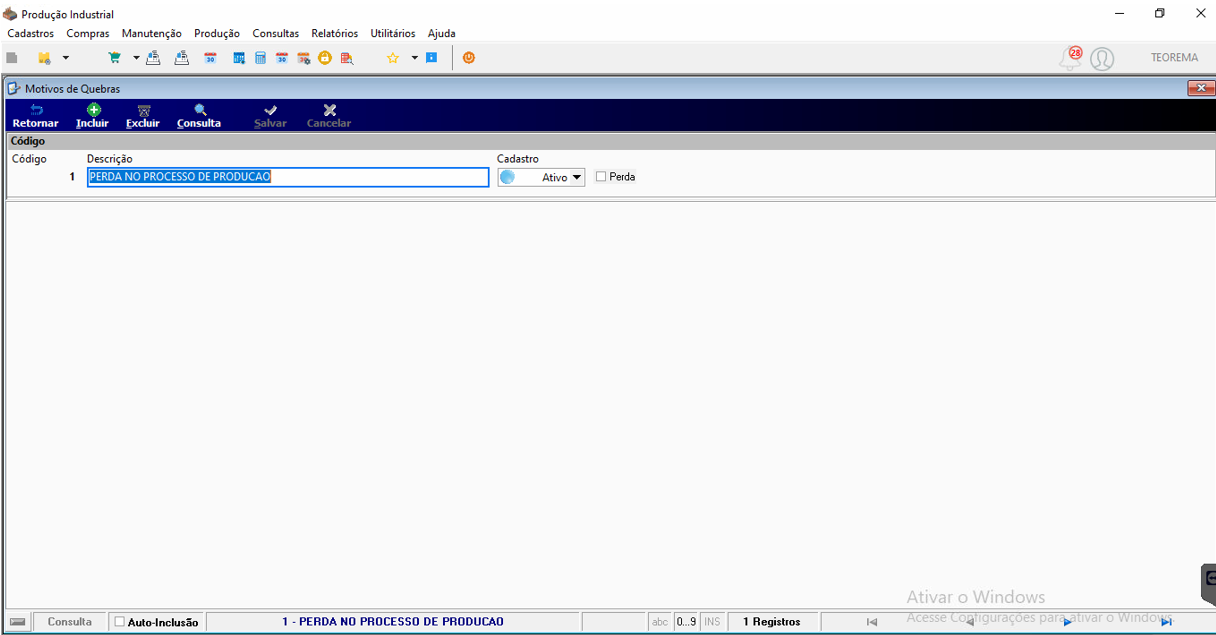This screenshot has height=635, width=1216.
Task: Click the 0...9 indicator in the status bar
Action: pyautogui.click(x=686, y=622)
